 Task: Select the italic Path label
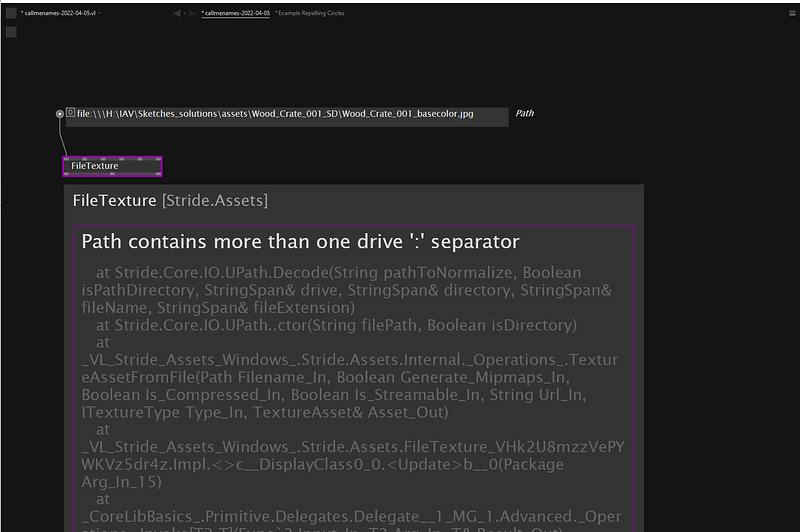pyautogui.click(x=524, y=113)
